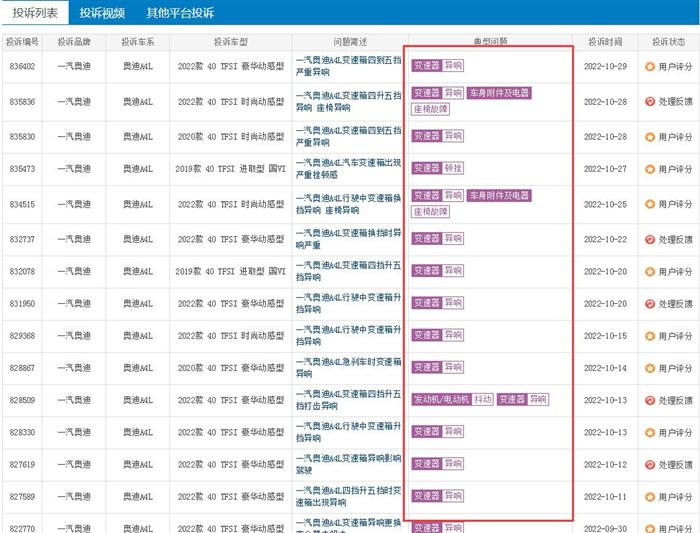
Task: Click date 2022-10-15 in row 829368
Action: 605,336
